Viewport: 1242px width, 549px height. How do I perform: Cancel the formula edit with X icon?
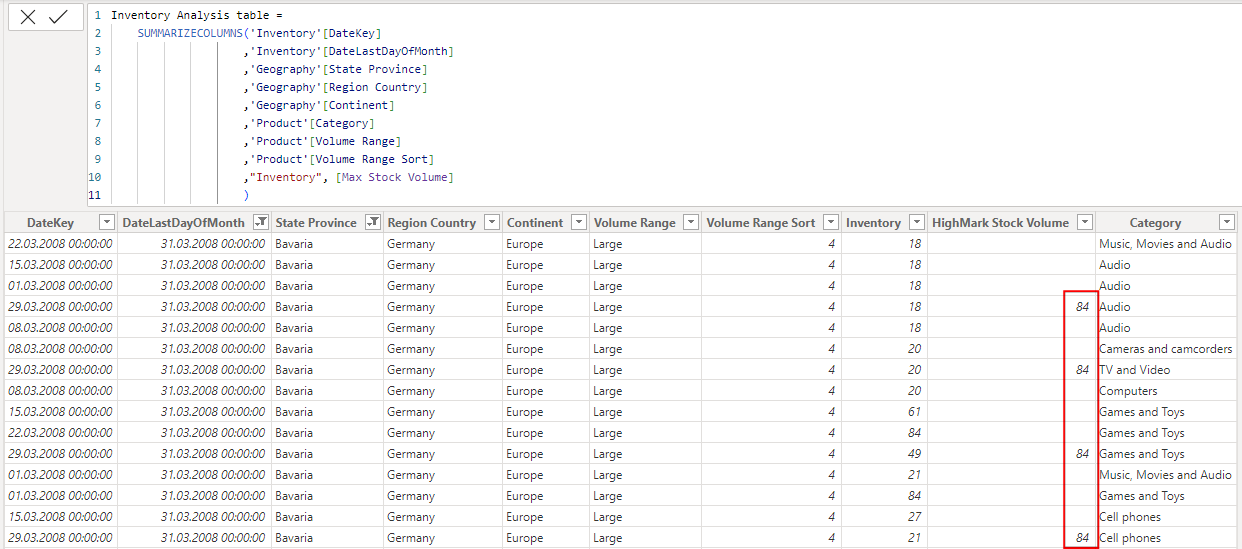(28, 17)
